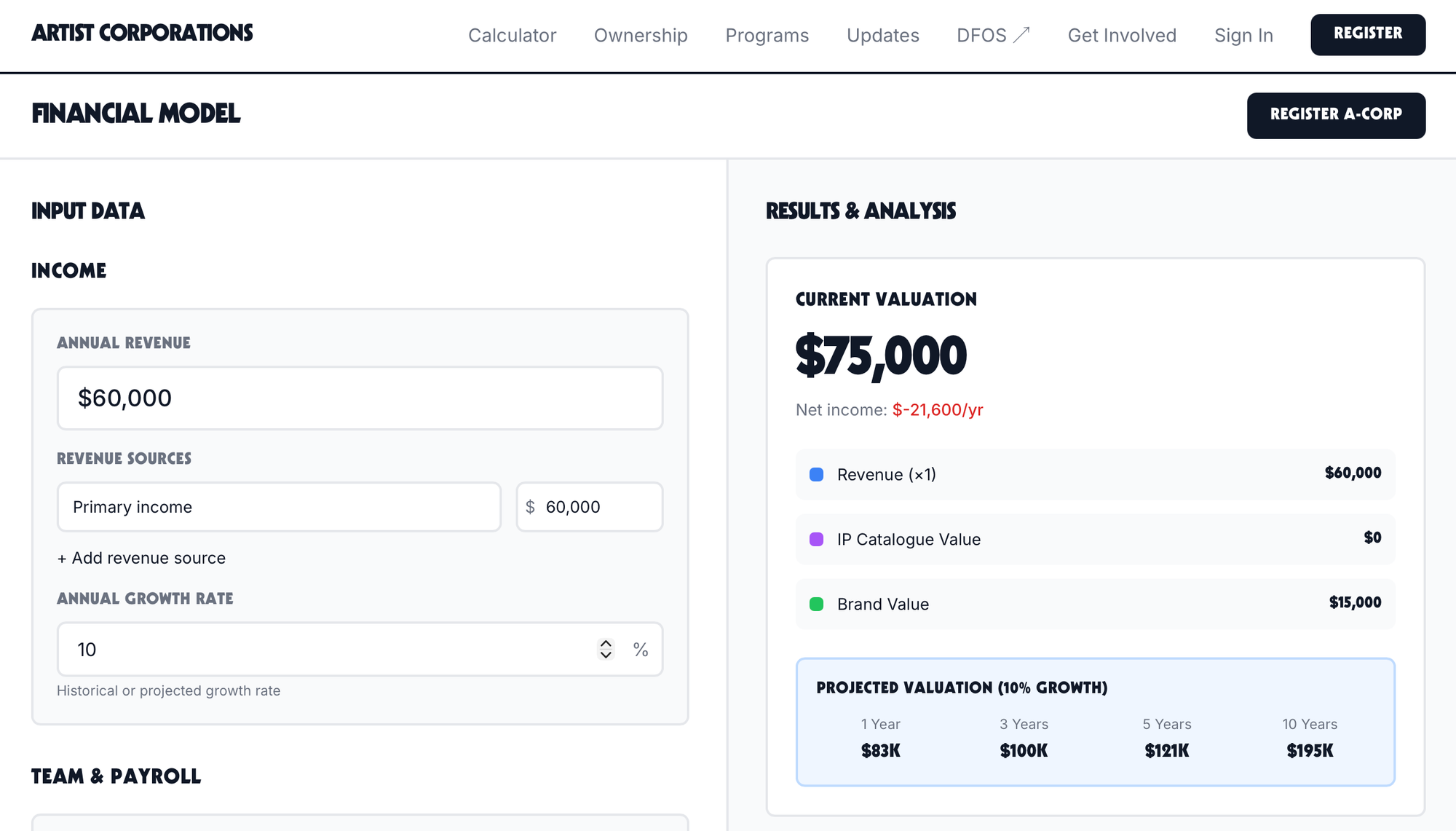Focus the Annual Revenue $60,000 field

[360, 398]
